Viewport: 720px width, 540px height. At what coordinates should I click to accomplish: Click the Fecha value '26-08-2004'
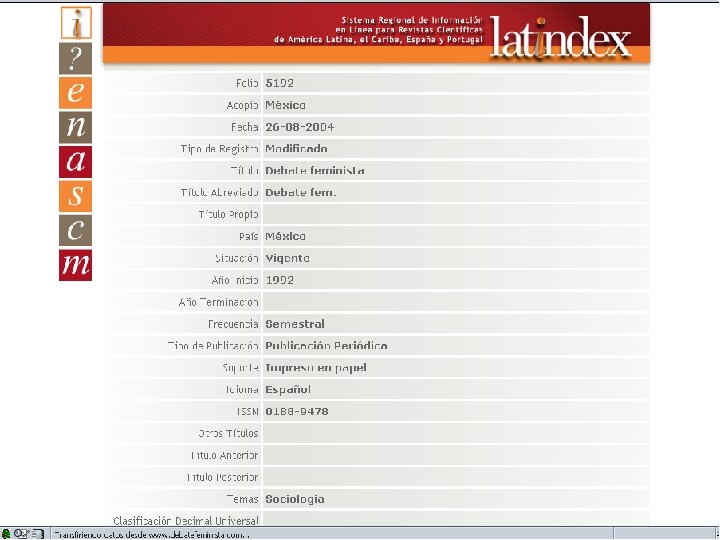tap(299, 127)
